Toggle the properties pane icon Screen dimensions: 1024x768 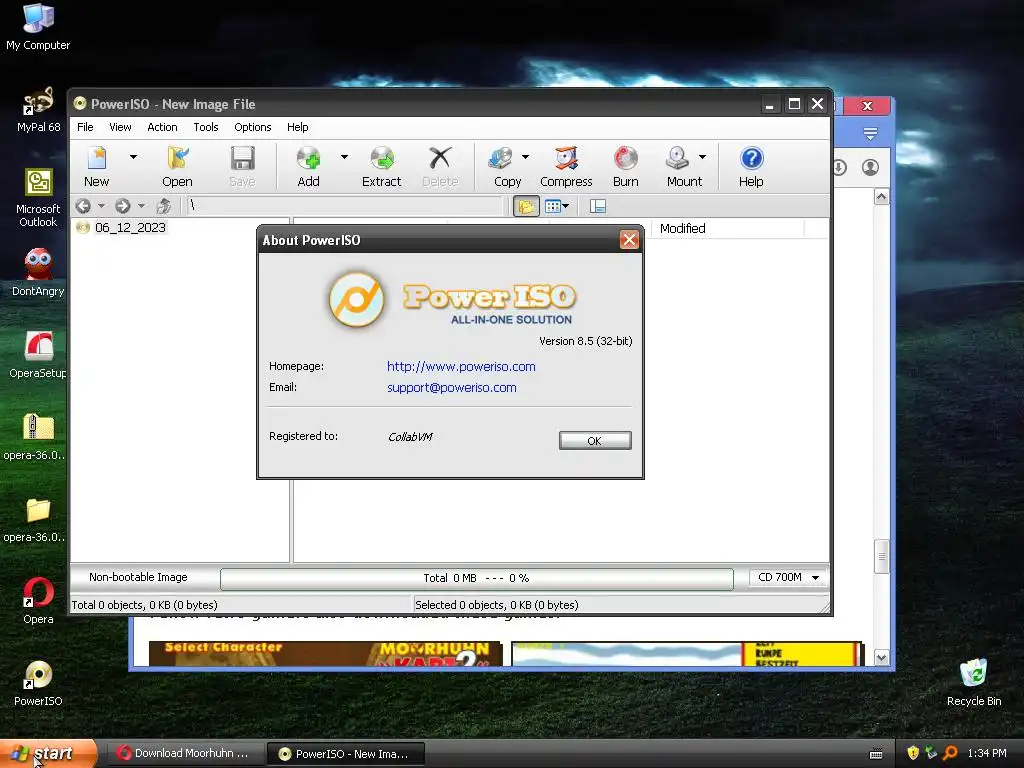pyautogui.click(x=598, y=206)
